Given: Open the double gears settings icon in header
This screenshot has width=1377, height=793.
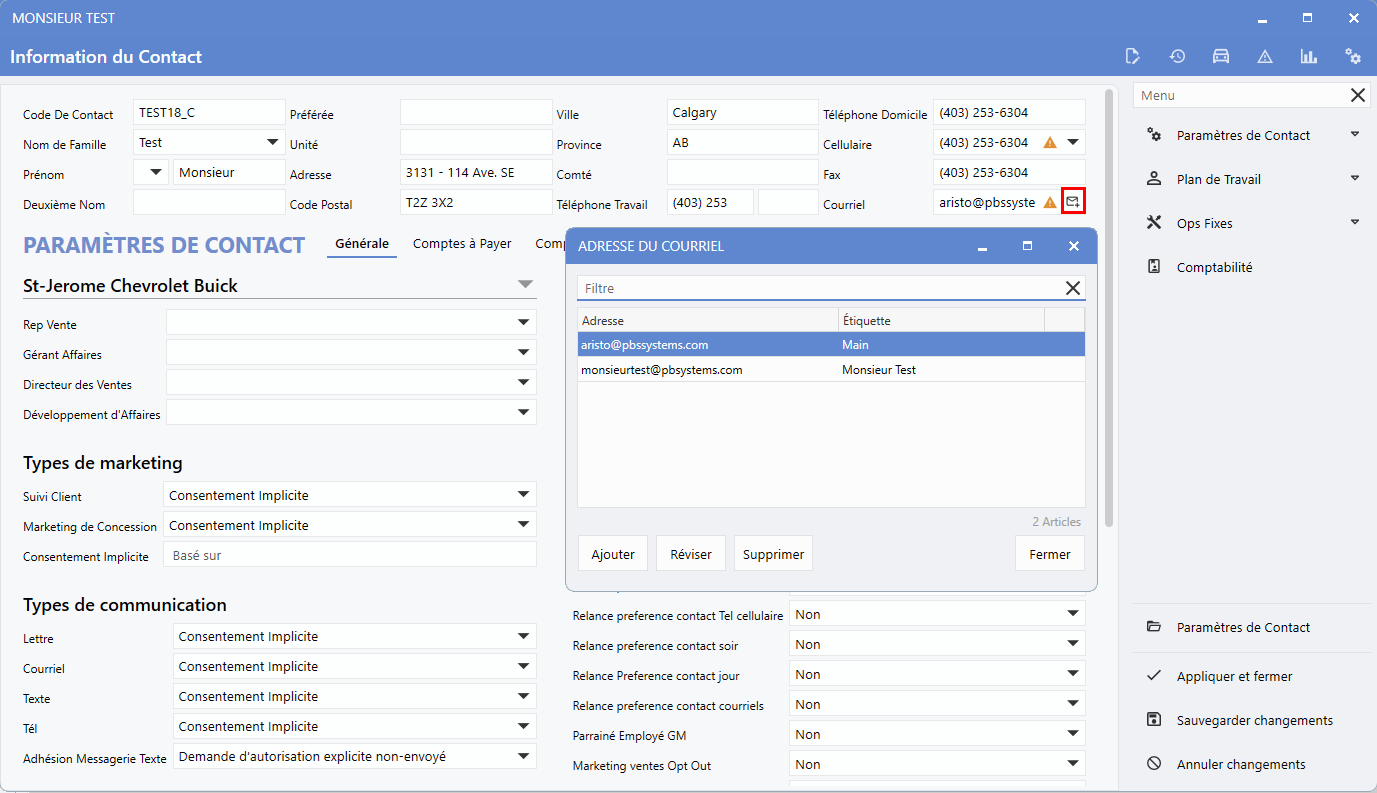Looking at the screenshot, I should tap(1353, 56).
